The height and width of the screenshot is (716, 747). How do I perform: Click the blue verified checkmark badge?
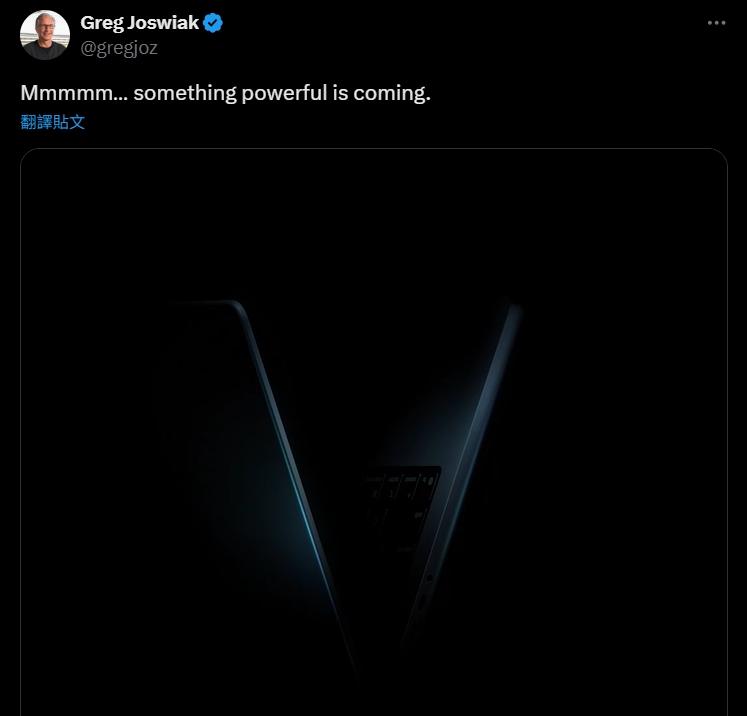[x=212, y=23]
